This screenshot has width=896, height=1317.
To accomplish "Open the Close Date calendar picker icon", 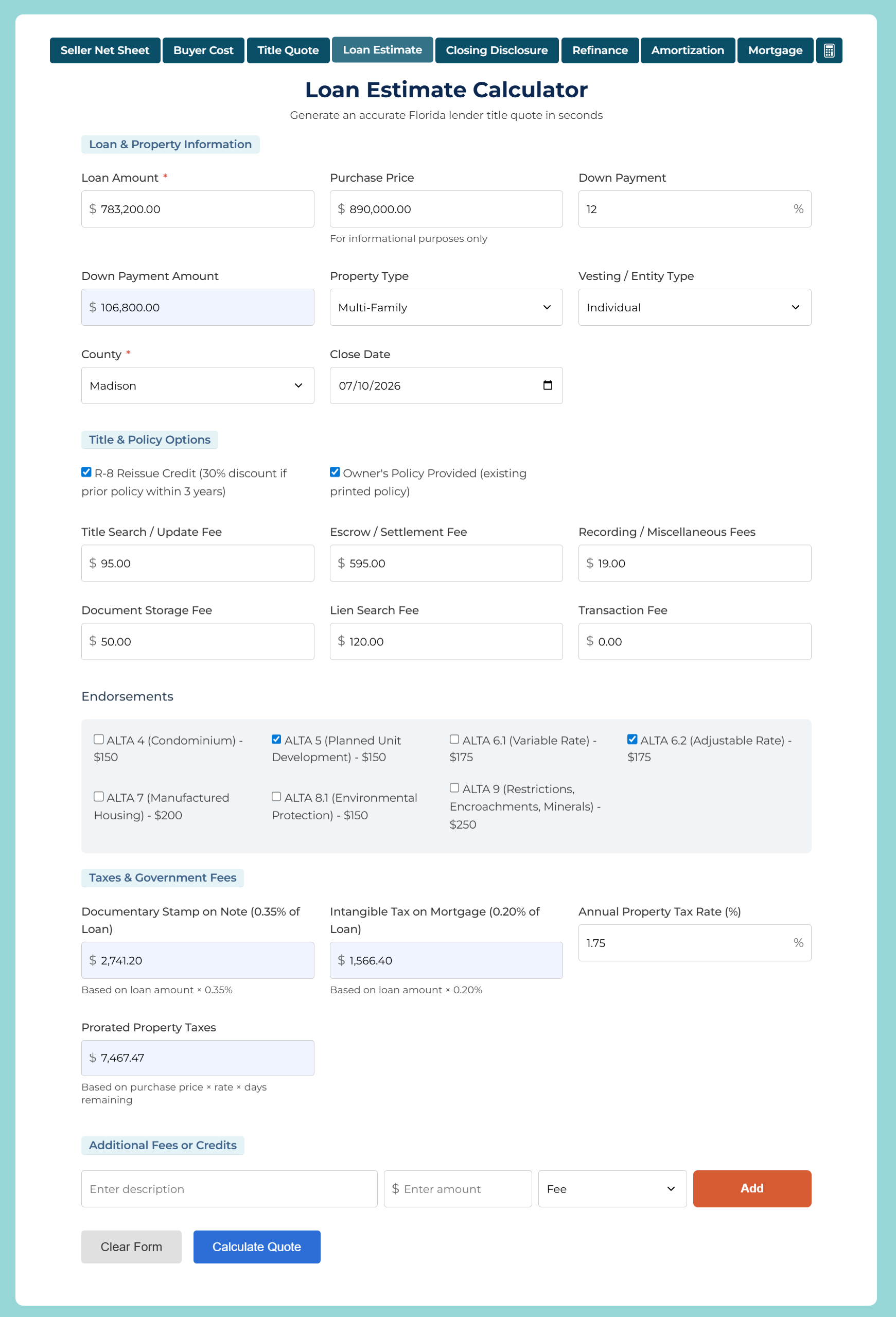I will 548,385.
